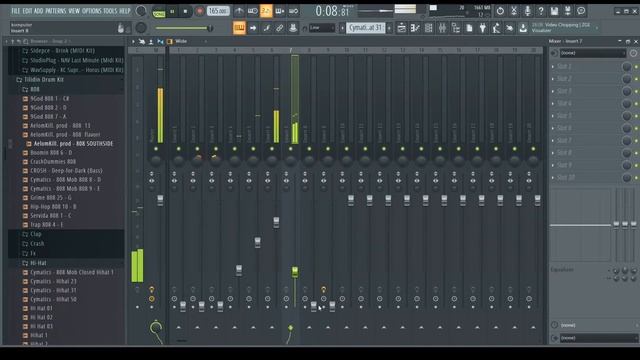Select sample Boomin 808 6 - D
Image resolution: width=640 pixels, height=360 pixels.
click(x=51, y=153)
